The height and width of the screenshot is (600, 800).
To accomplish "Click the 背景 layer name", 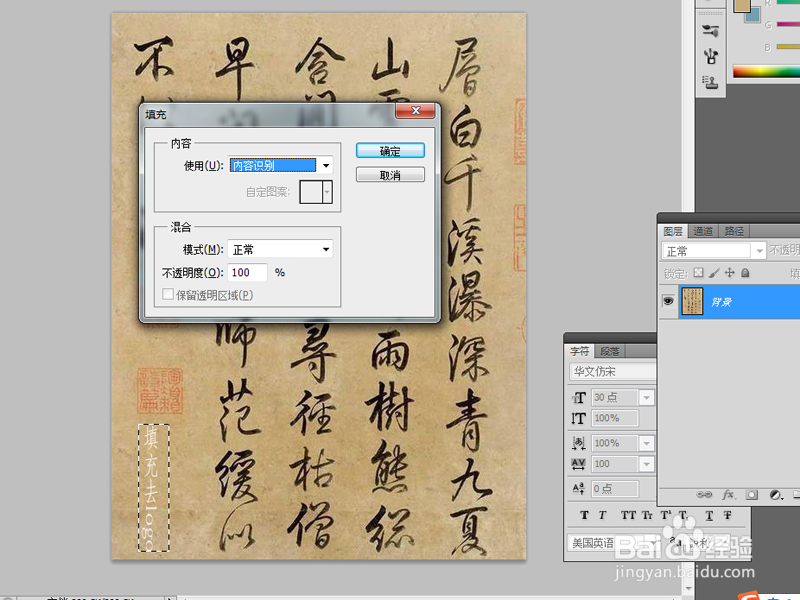I will pos(721,302).
